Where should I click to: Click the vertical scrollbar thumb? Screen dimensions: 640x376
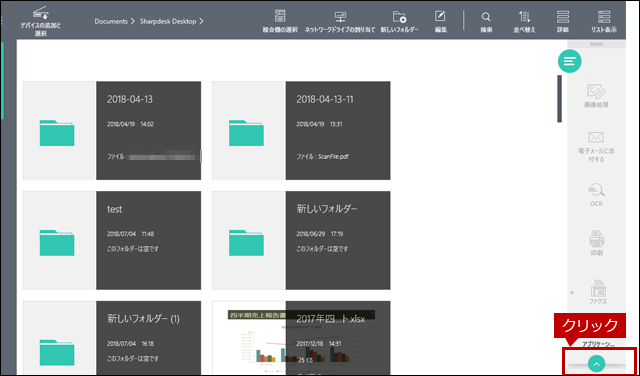coord(560,98)
